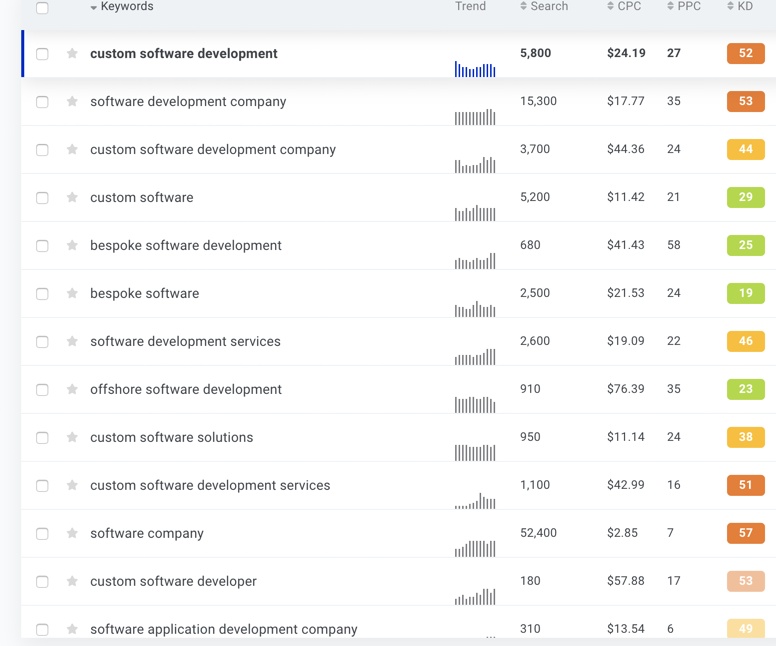Star the 'software company' keyword
This screenshot has height=646, width=776.
pyautogui.click(x=72, y=534)
